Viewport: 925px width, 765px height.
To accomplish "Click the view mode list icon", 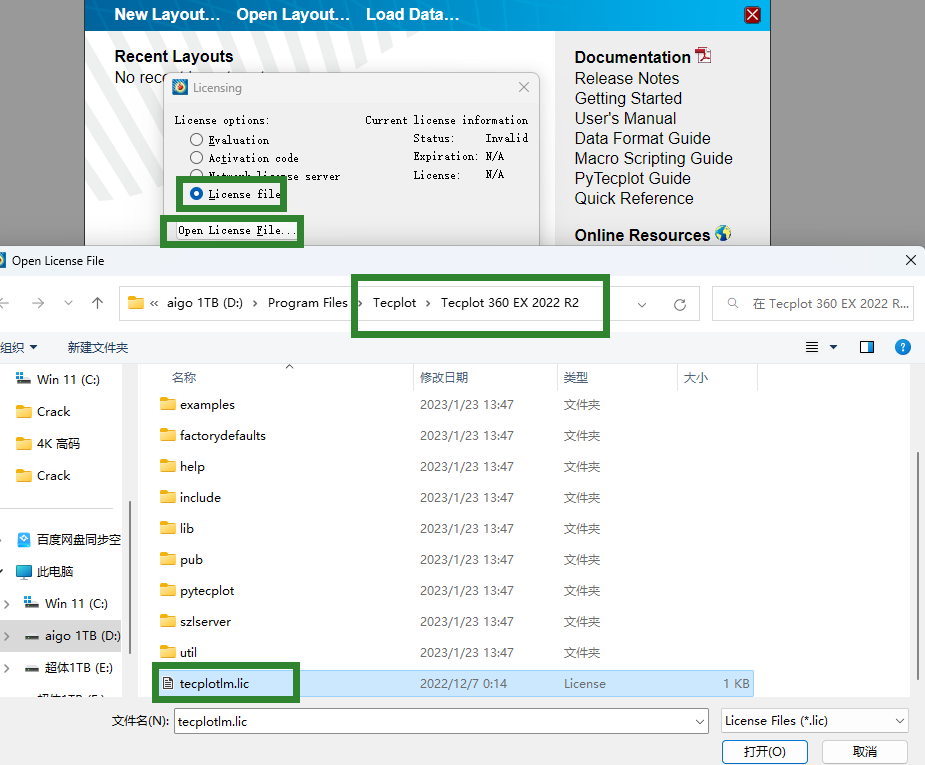I will tap(812, 347).
